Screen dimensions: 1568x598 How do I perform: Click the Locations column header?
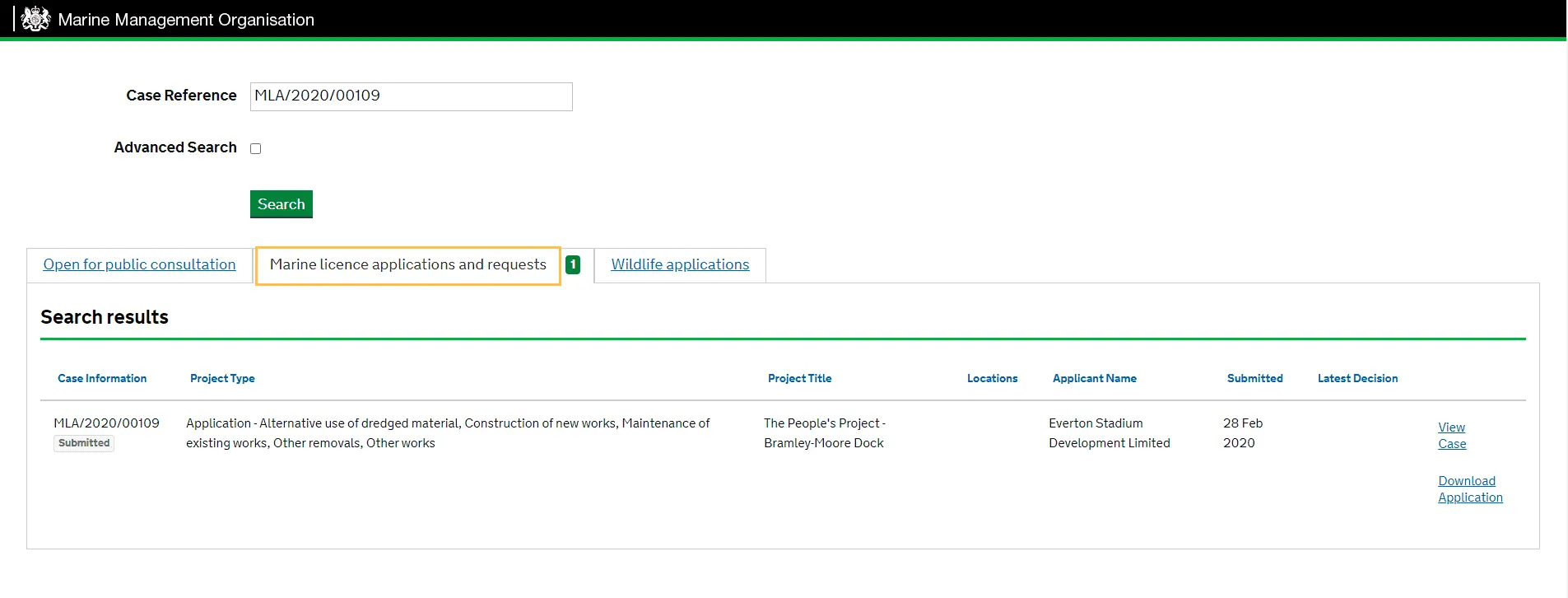992,378
